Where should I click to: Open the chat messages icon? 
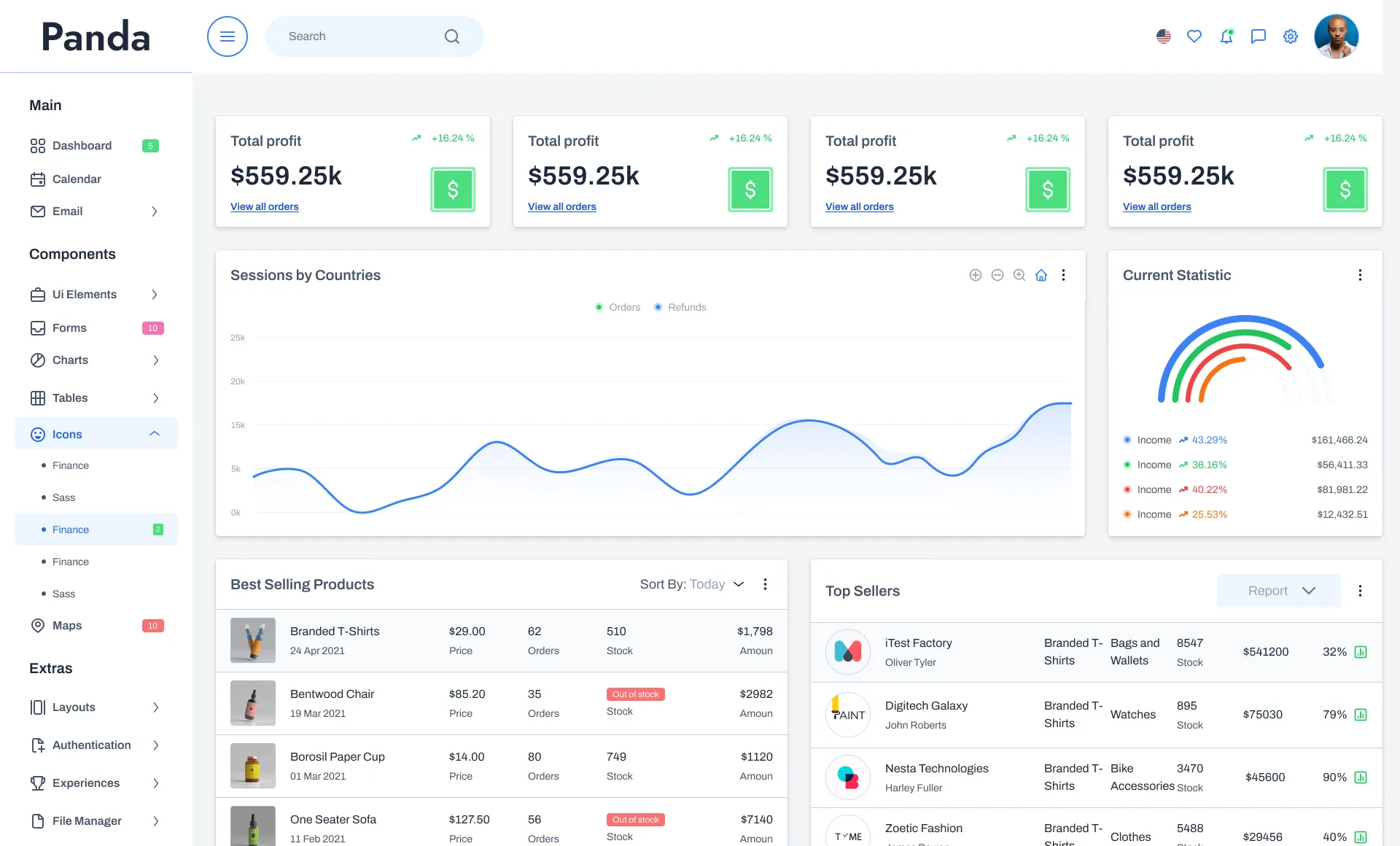pos(1259,36)
